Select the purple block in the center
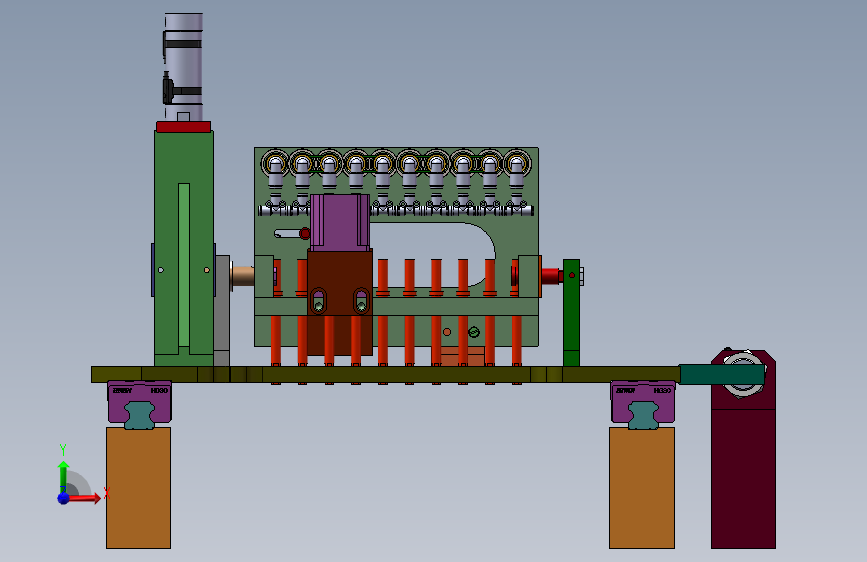This screenshot has height=562, width=867. pyautogui.click(x=340, y=222)
